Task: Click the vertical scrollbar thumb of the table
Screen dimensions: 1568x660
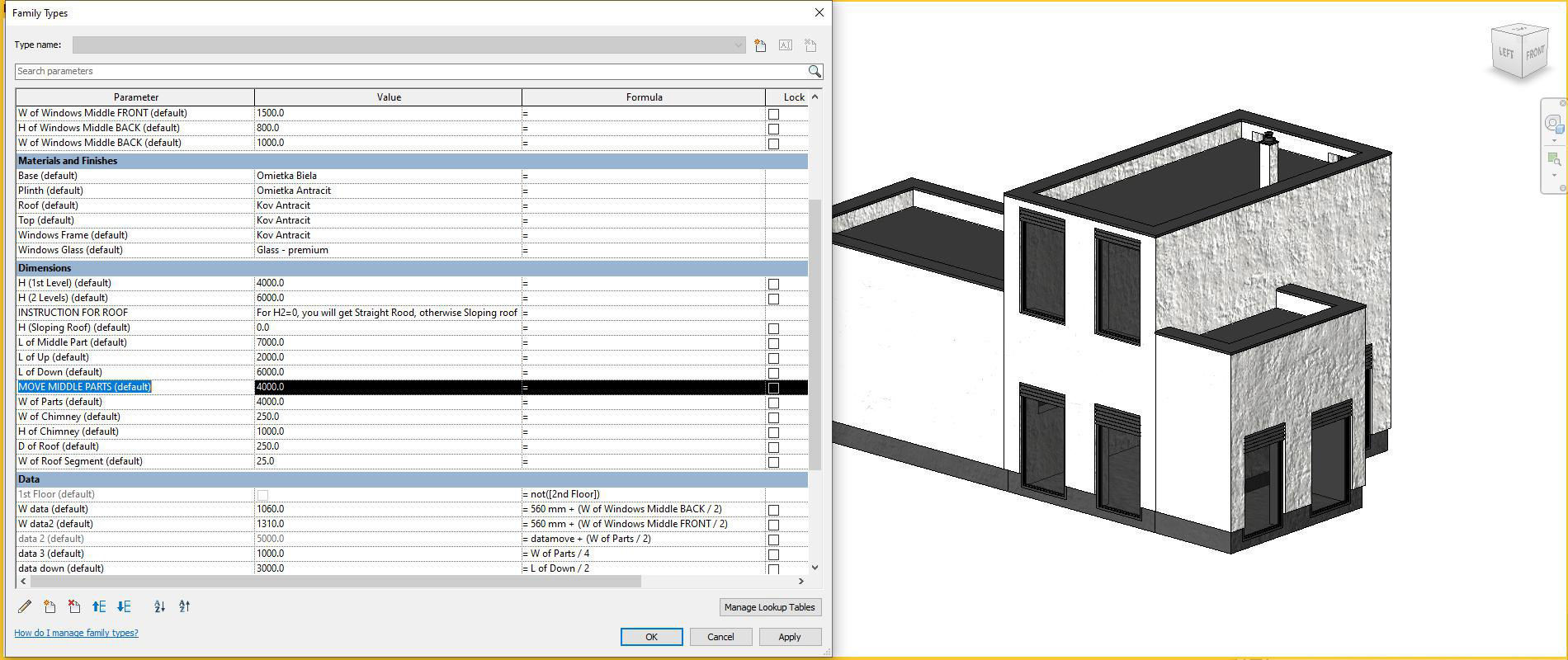Action: click(815, 334)
